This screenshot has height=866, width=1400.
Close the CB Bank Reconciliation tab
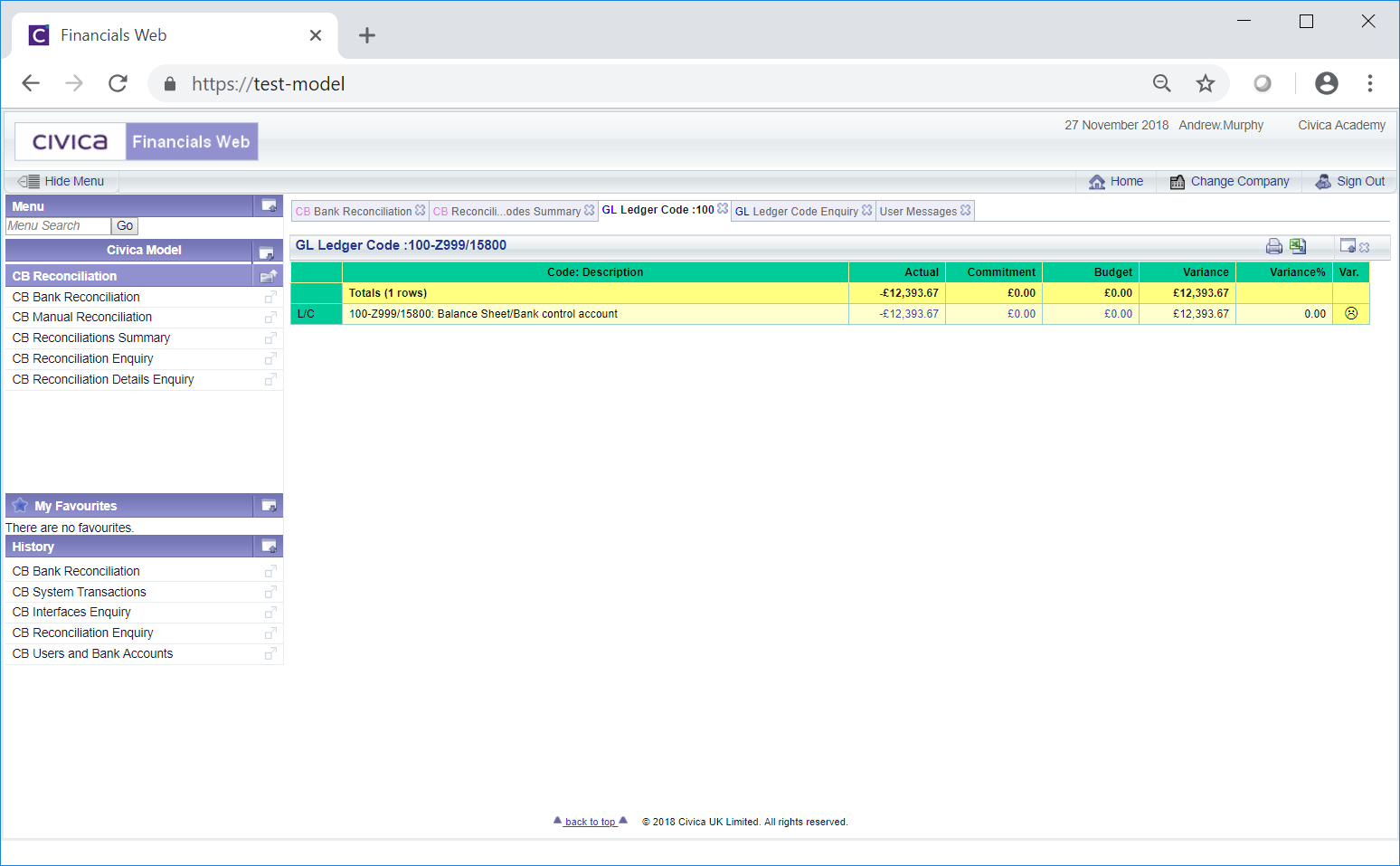(x=421, y=210)
